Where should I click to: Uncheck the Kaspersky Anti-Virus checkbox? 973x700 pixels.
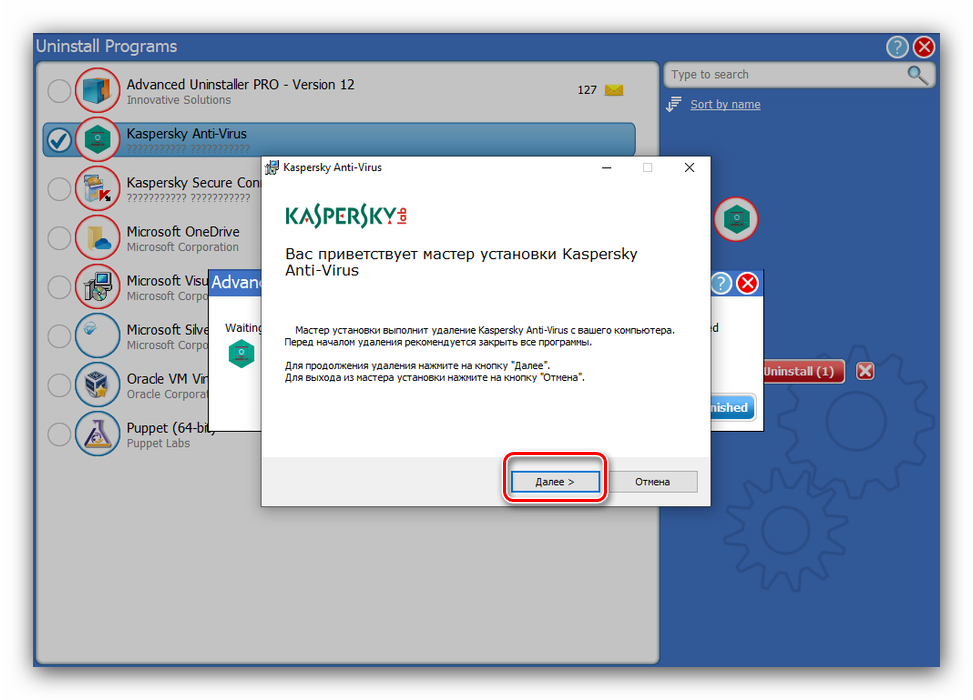click(x=59, y=141)
